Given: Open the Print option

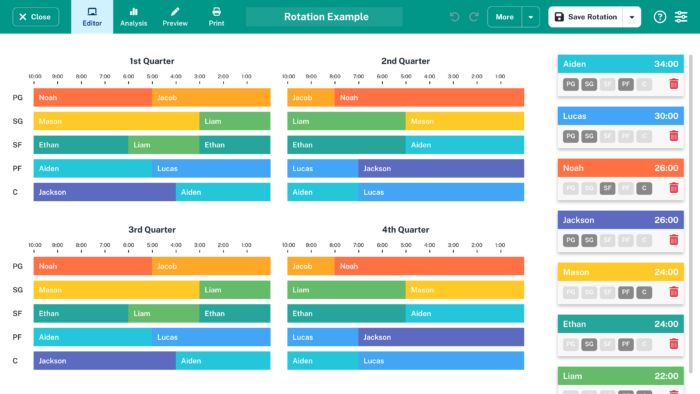Looking at the screenshot, I should tap(217, 17).
